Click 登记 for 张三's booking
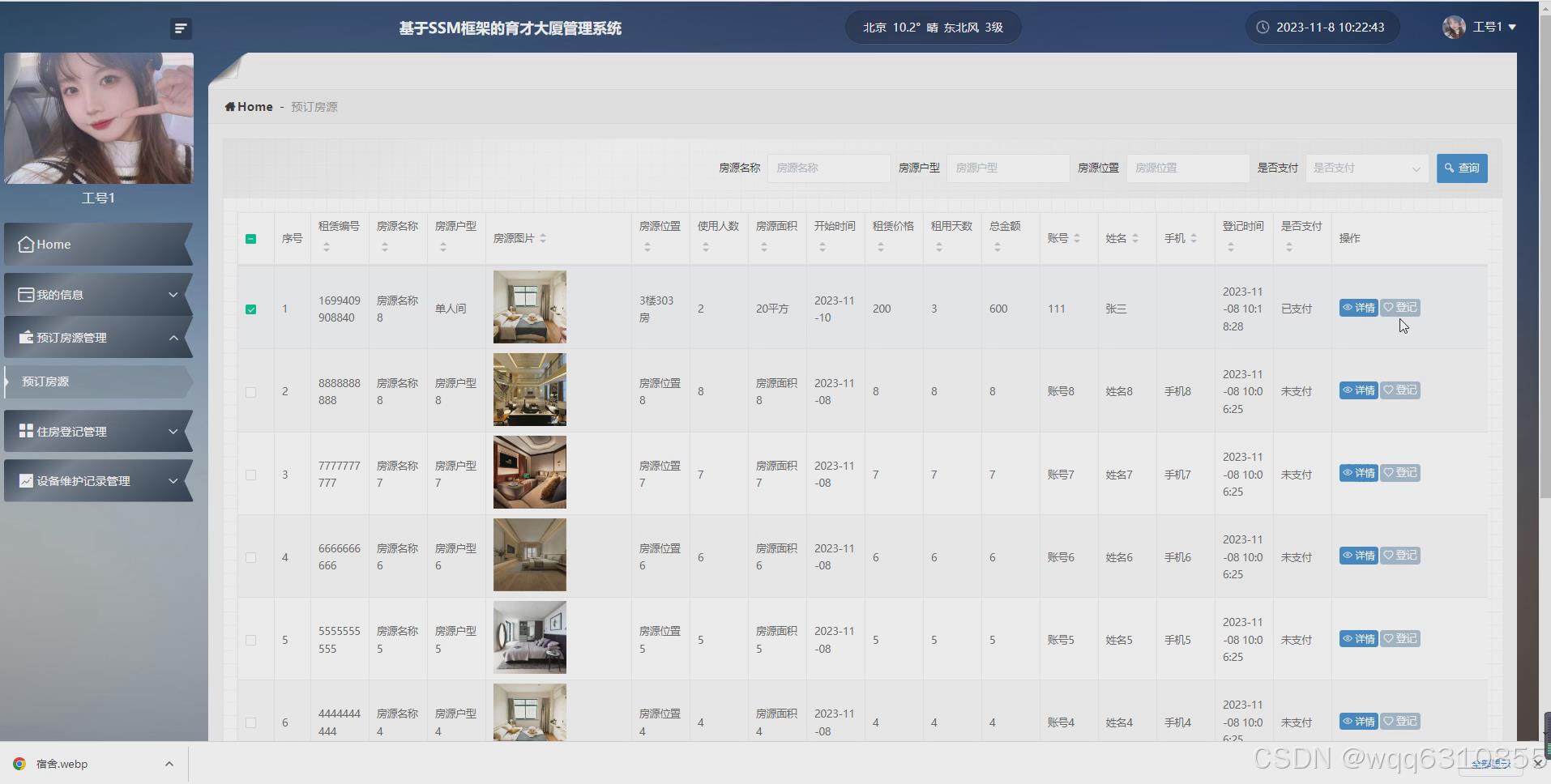This screenshot has height=784, width=1551. [1400, 308]
